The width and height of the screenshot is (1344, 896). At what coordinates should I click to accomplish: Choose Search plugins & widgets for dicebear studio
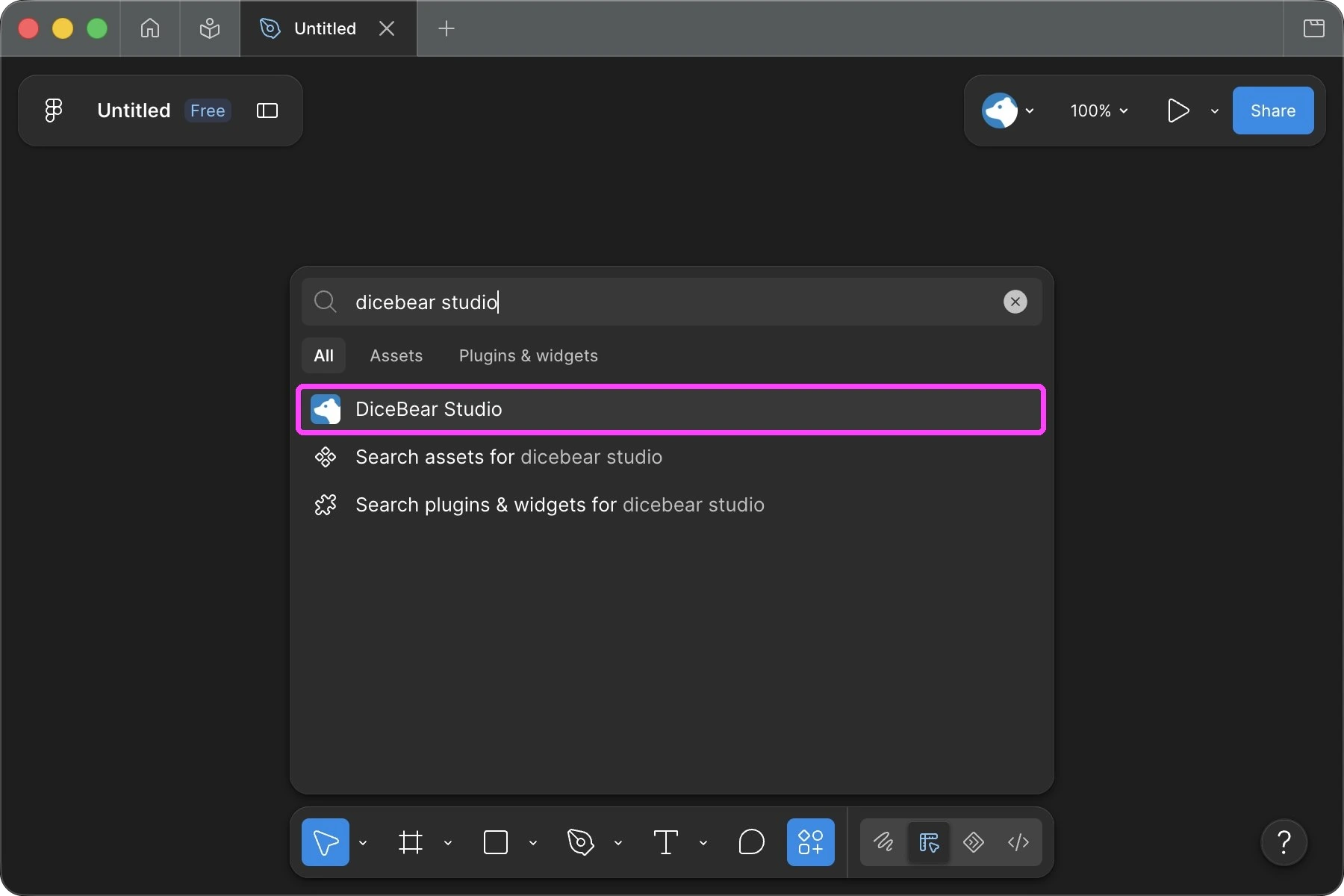click(x=671, y=505)
